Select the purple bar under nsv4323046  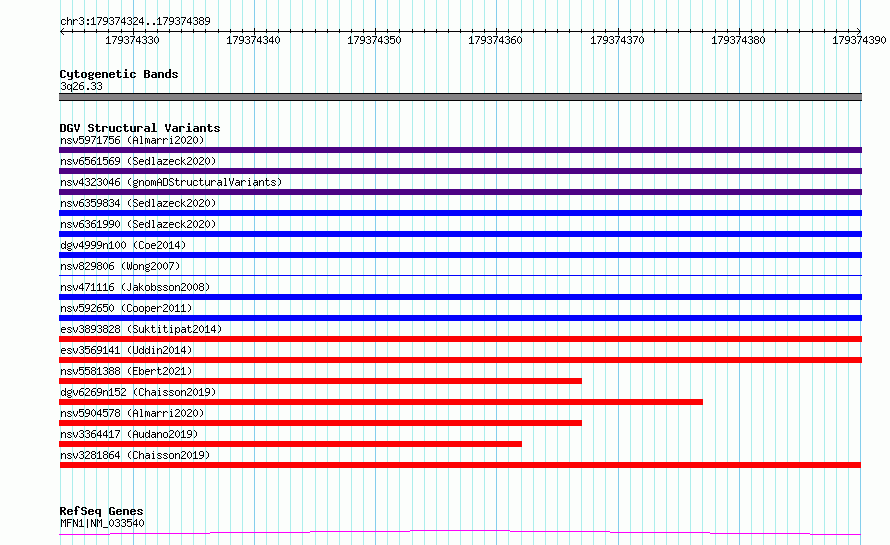click(460, 192)
